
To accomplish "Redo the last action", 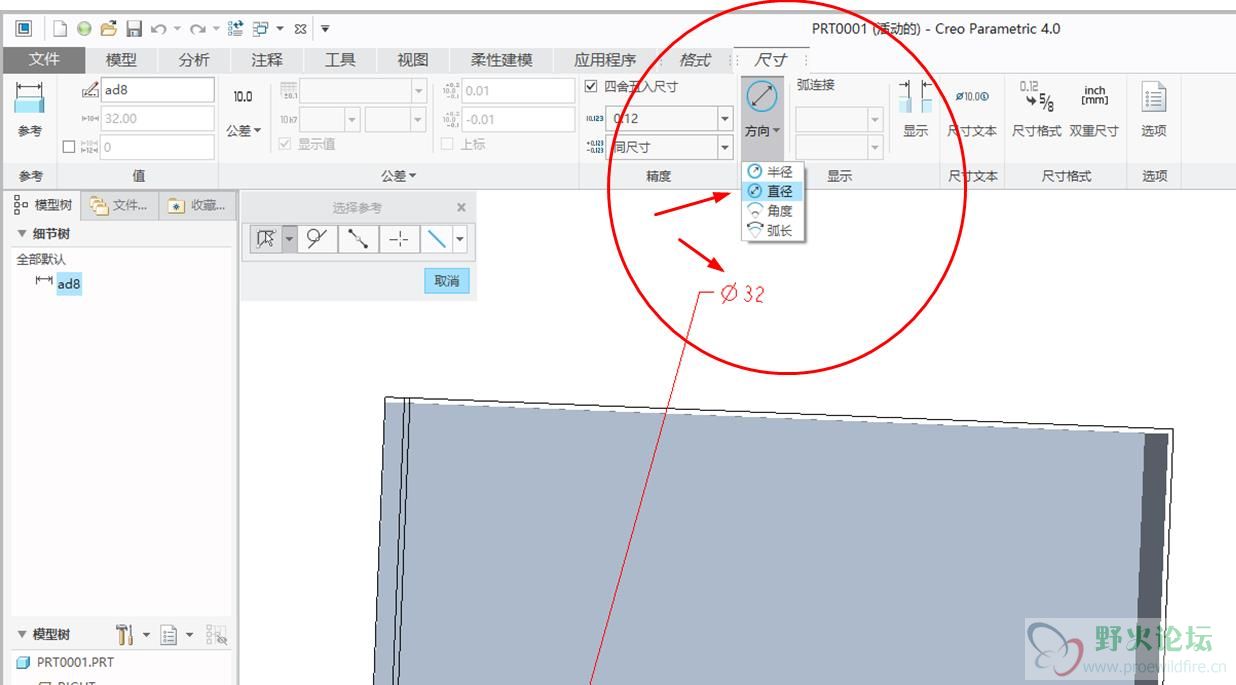I will tap(198, 29).
